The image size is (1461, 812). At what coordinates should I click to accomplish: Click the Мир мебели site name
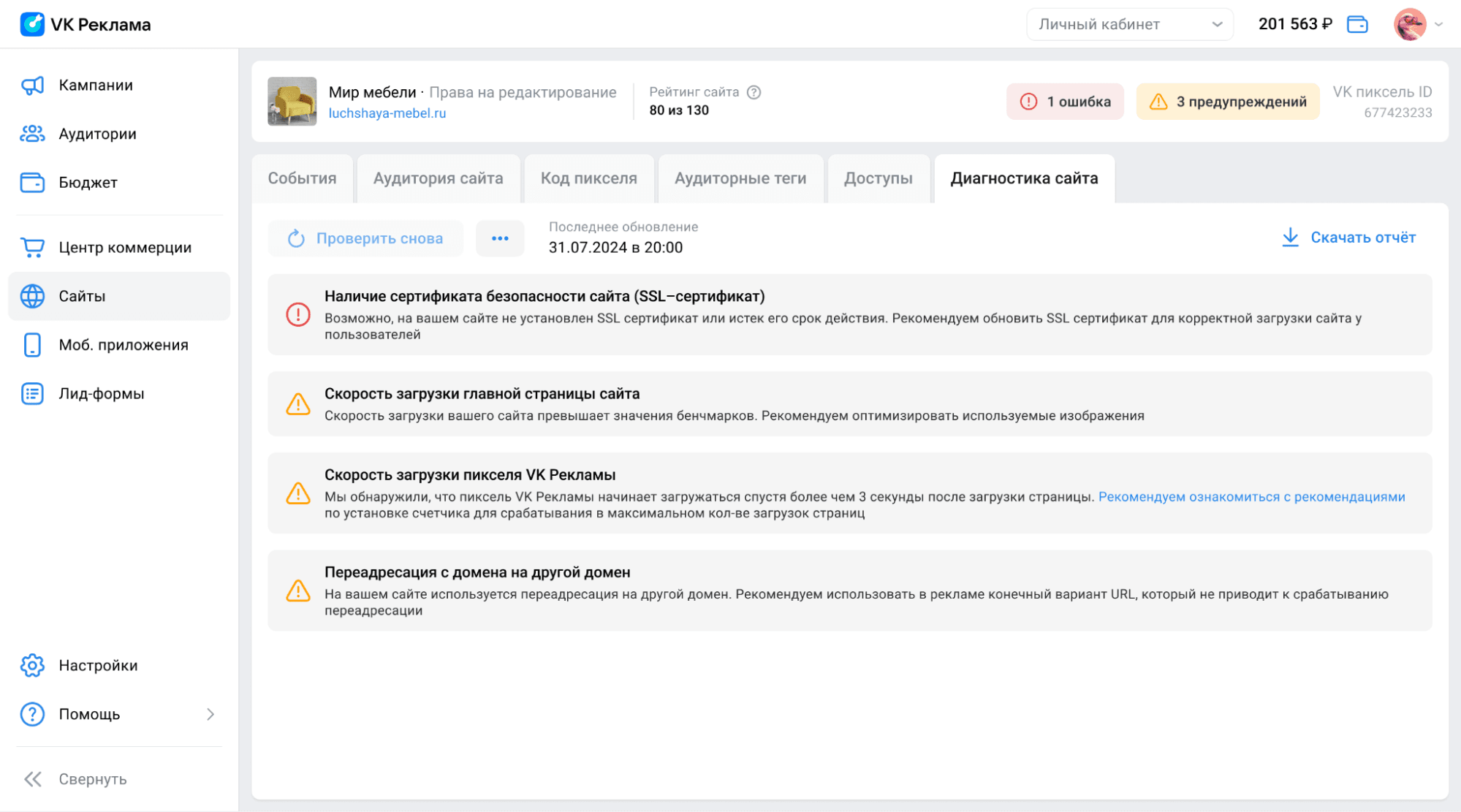372,92
